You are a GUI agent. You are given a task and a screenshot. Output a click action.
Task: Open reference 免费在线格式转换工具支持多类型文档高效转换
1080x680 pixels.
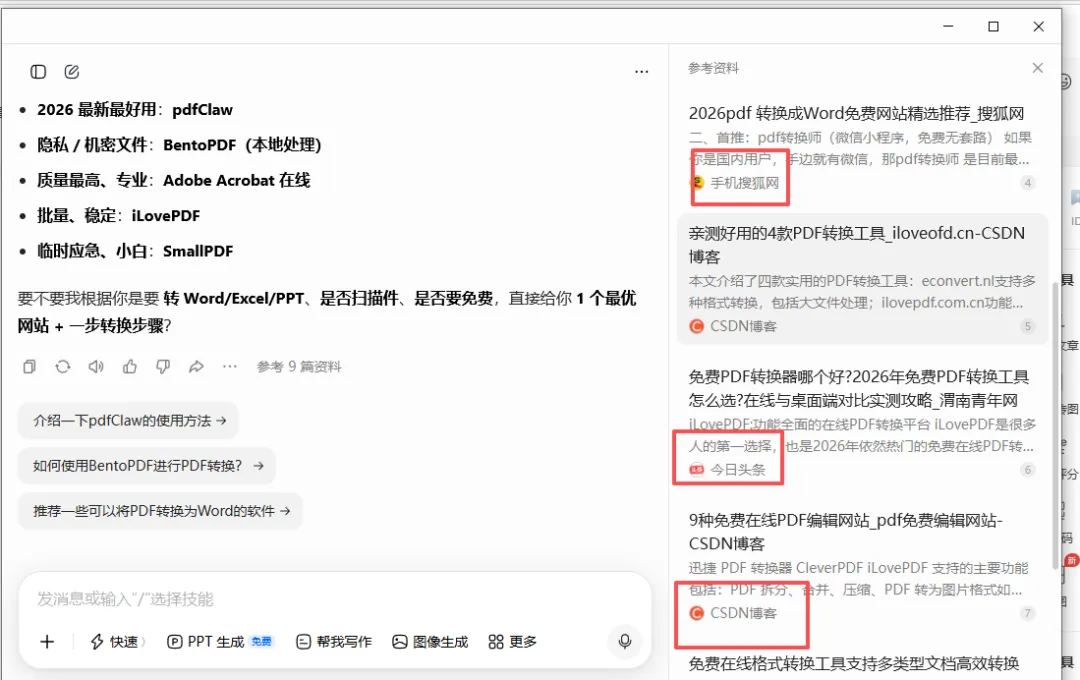click(x=854, y=663)
